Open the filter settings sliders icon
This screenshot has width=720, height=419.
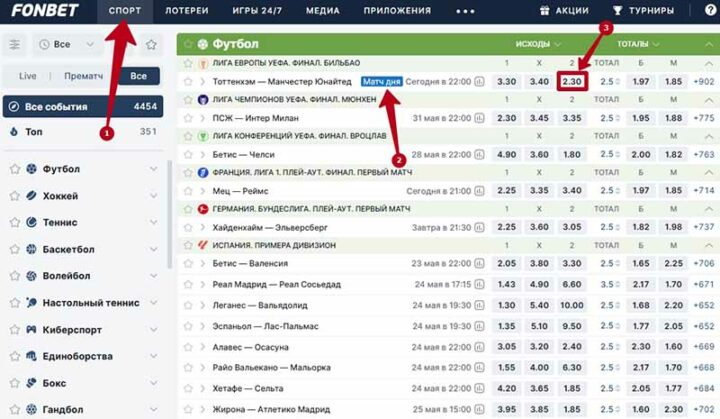[15, 45]
